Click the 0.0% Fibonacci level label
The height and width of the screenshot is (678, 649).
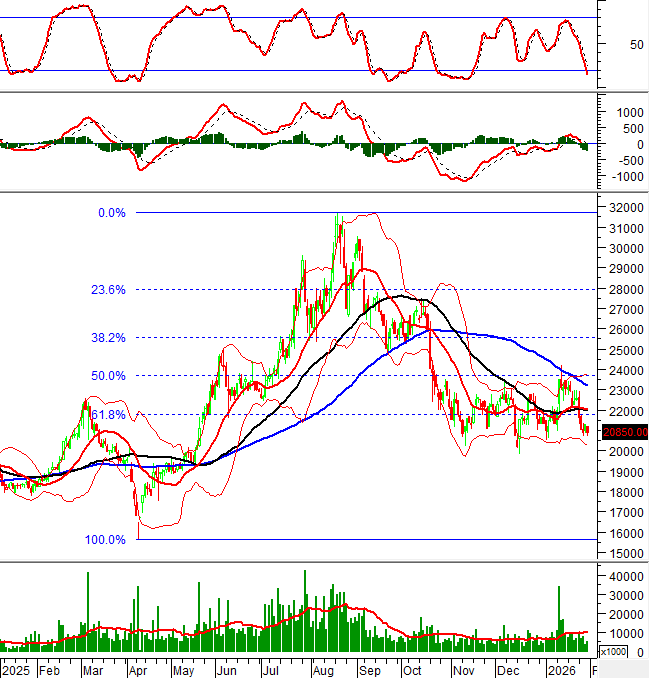(x=111, y=213)
